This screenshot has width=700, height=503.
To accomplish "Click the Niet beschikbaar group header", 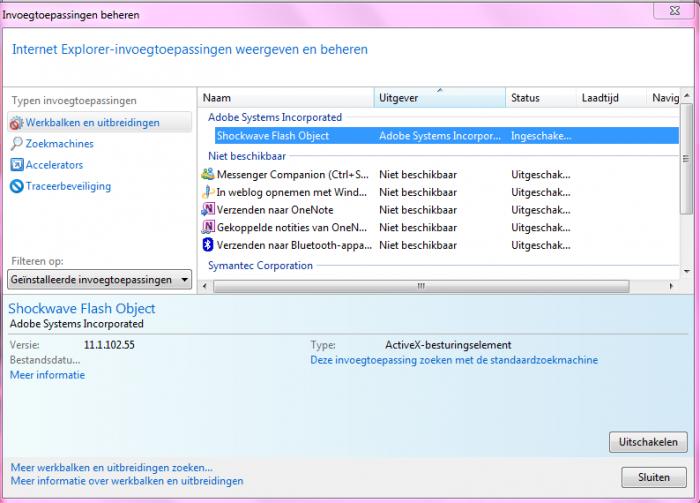I will pos(247,156).
